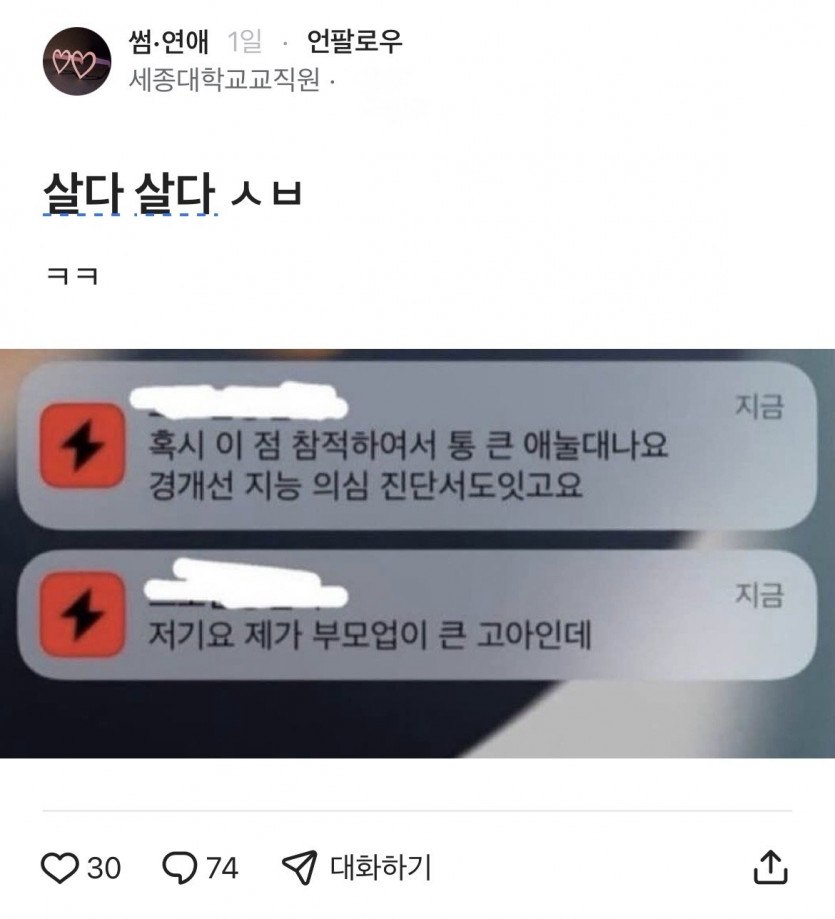Click the redacted sender name on the second notification
Image resolution: width=835 pixels, height=919 pixels.
click(246, 585)
